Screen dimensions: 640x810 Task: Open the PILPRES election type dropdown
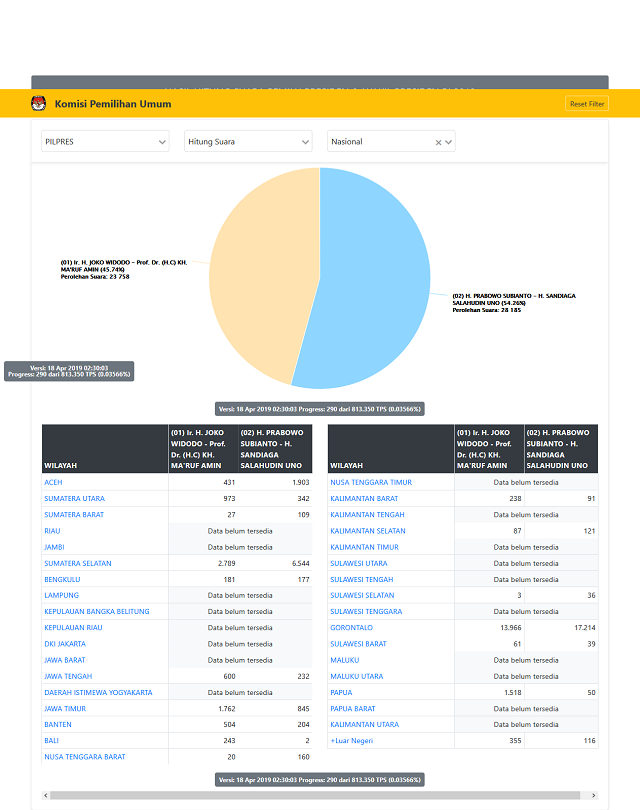[x=105, y=142]
